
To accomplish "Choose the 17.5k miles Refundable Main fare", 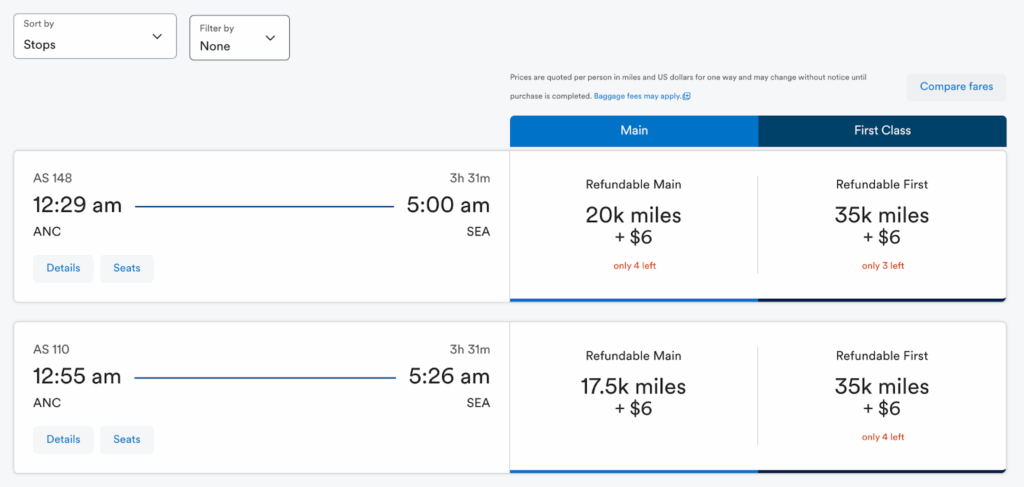I will point(634,396).
